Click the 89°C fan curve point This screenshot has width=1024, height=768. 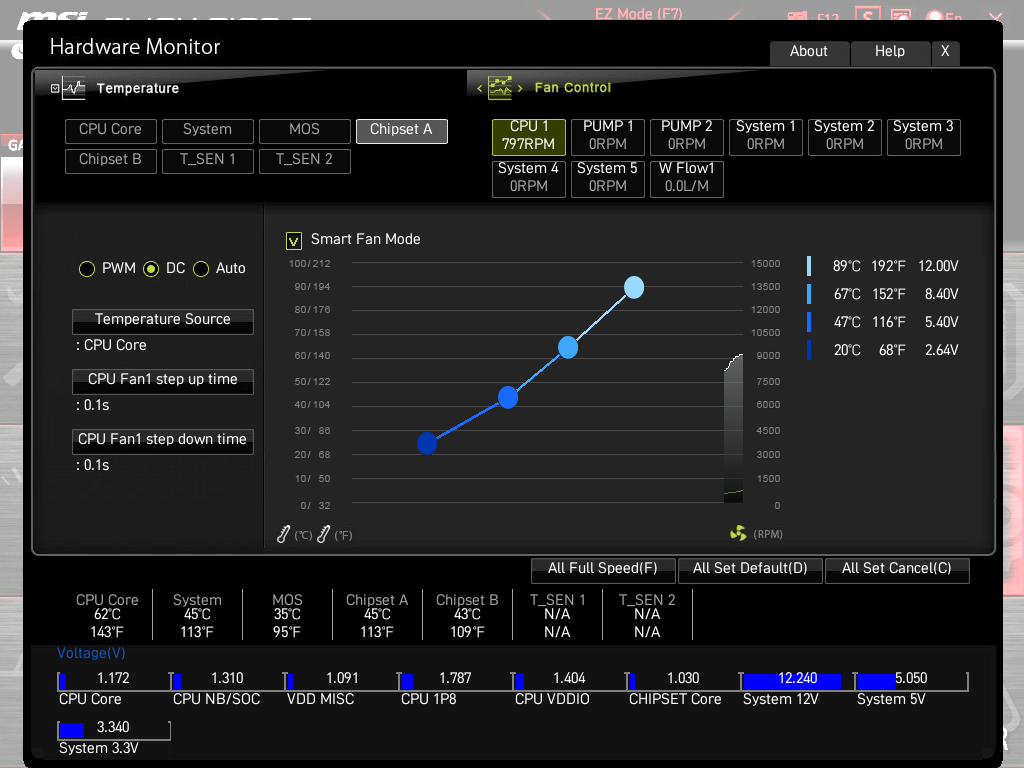[x=633, y=287]
